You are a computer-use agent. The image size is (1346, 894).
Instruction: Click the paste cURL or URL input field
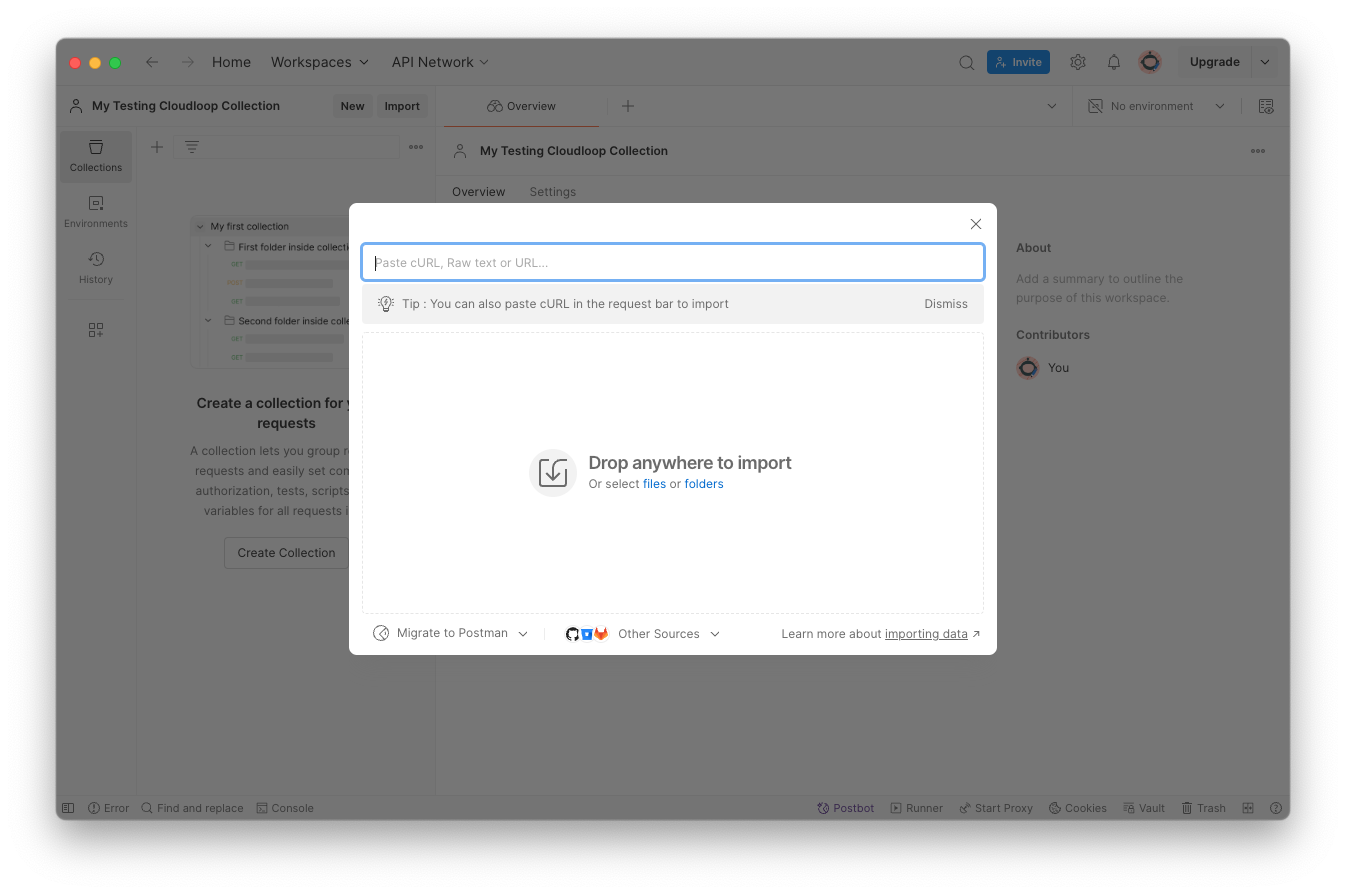pyautogui.click(x=673, y=263)
